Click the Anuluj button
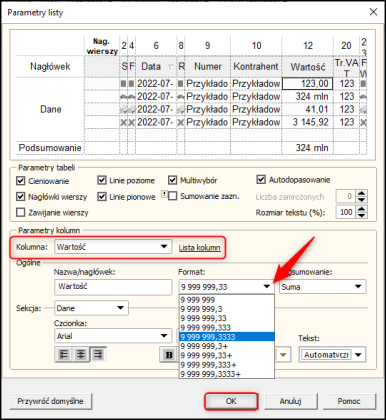The height and width of the screenshot is (420, 386). click(x=290, y=401)
